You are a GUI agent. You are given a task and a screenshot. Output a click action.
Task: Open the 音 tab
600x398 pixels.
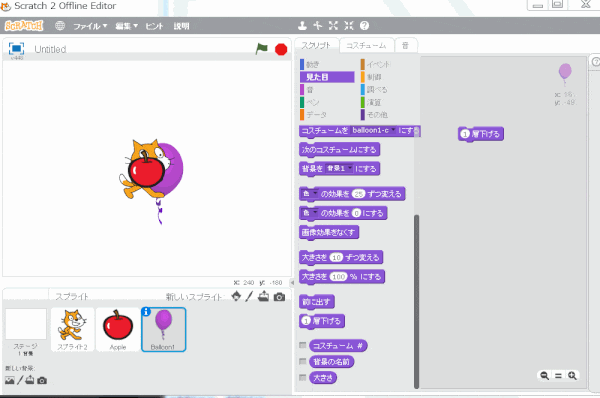point(406,46)
